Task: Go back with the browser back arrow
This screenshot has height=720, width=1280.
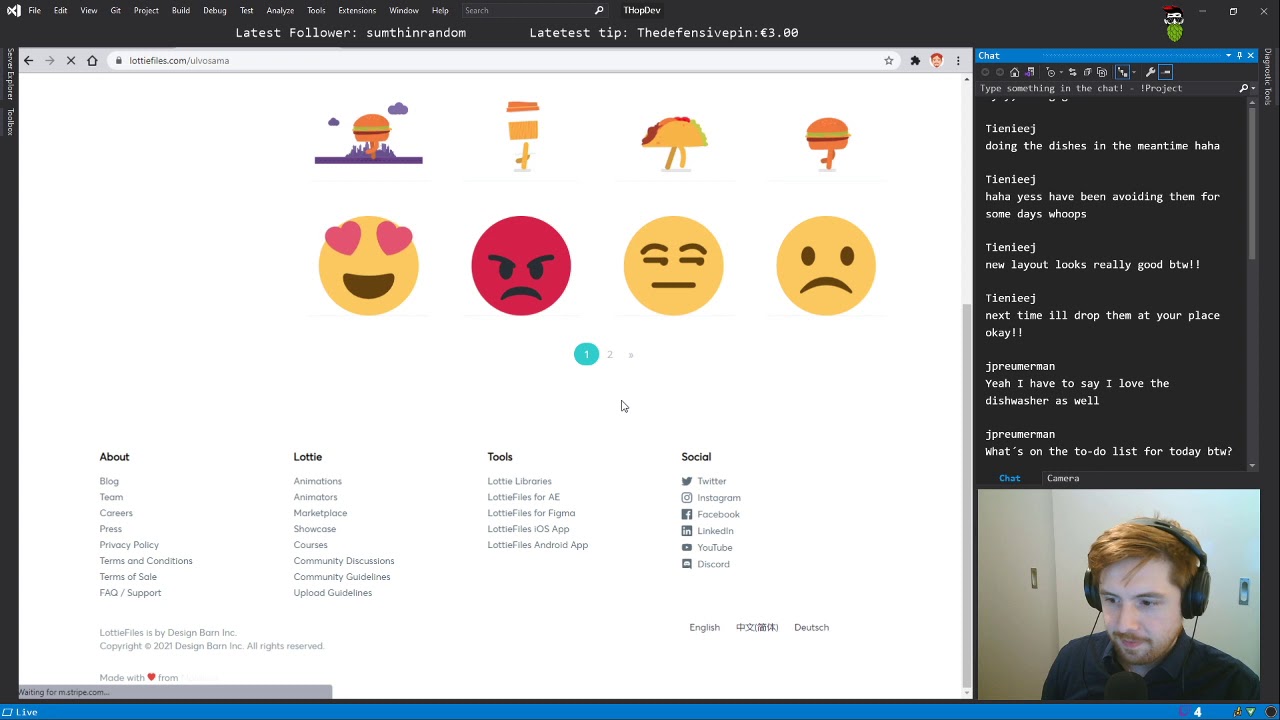Action: coord(28,60)
